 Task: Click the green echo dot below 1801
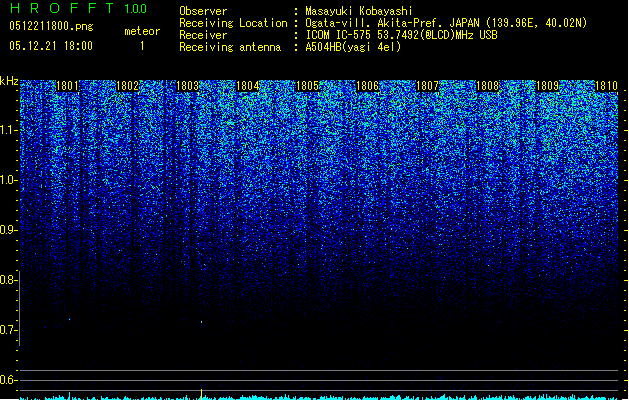(x=69, y=319)
